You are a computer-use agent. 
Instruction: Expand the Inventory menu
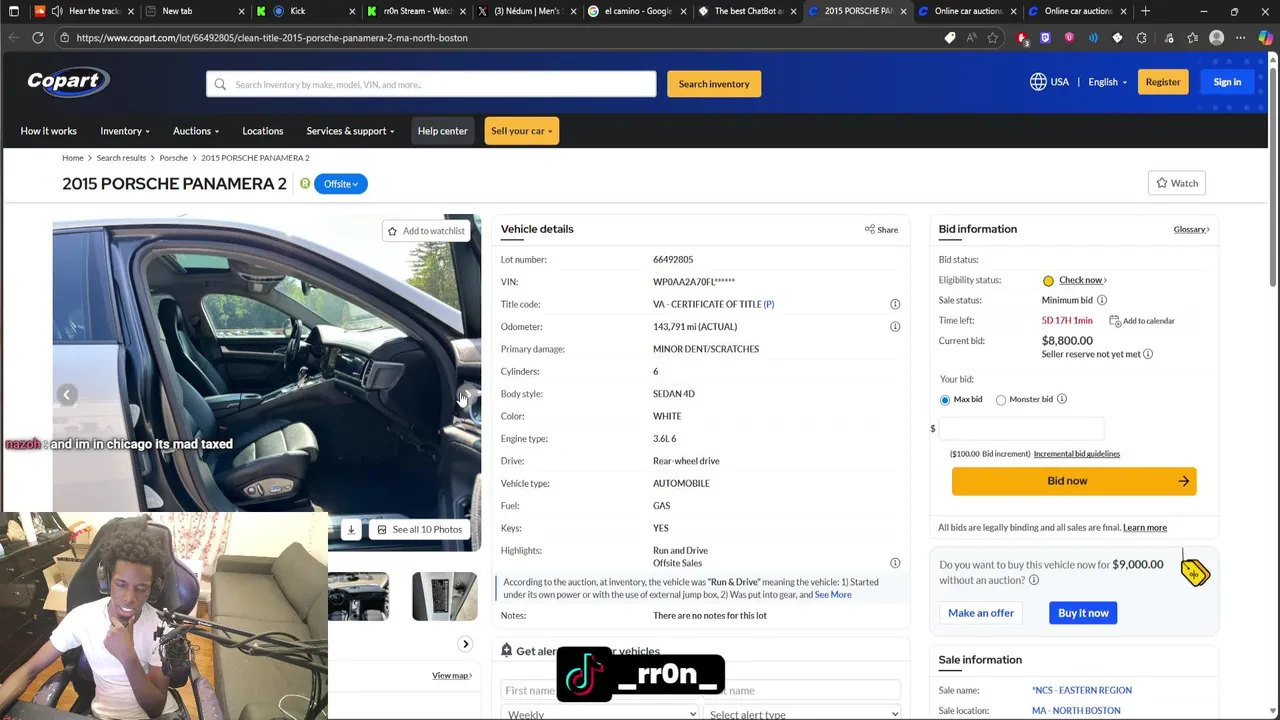point(125,131)
